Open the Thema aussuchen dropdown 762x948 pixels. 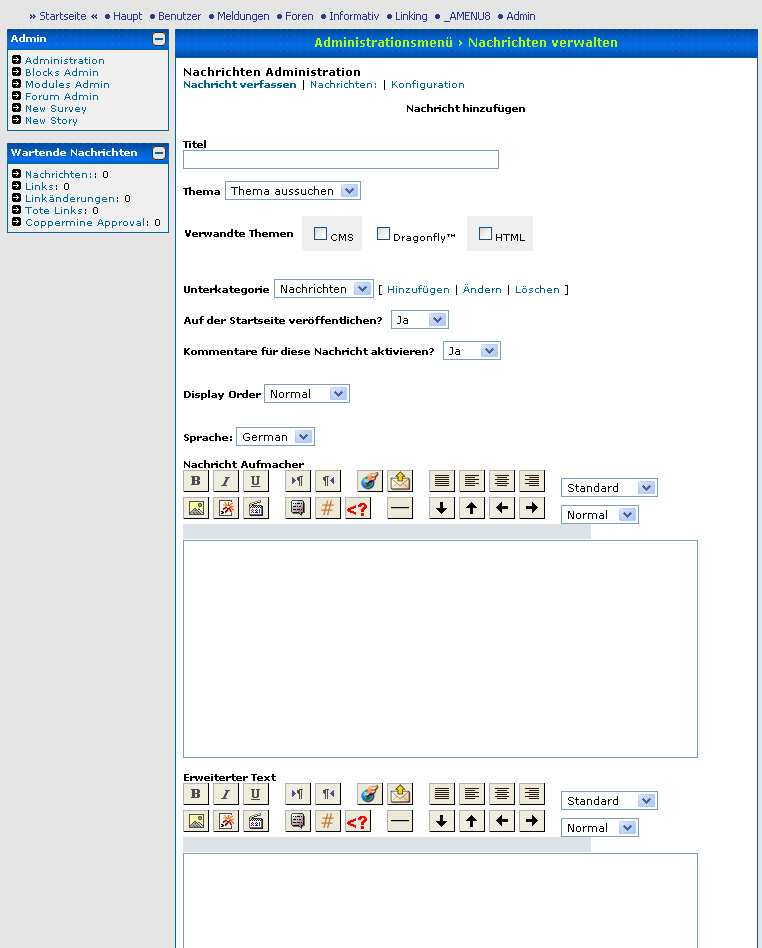coord(293,191)
